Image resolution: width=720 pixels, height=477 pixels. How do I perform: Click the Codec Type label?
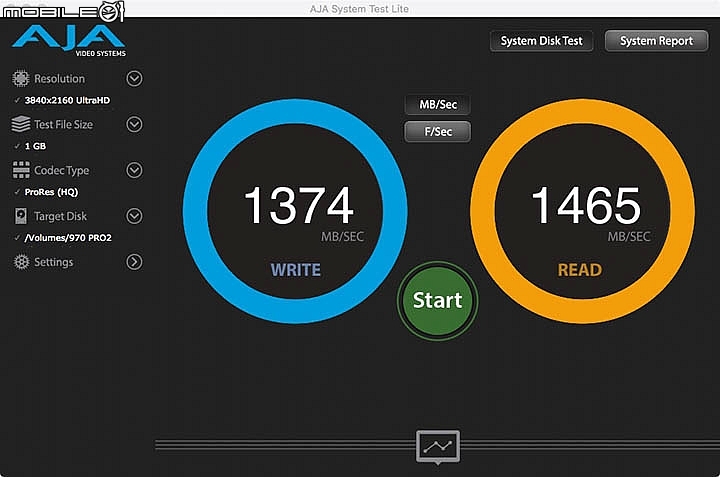pos(62,170)
